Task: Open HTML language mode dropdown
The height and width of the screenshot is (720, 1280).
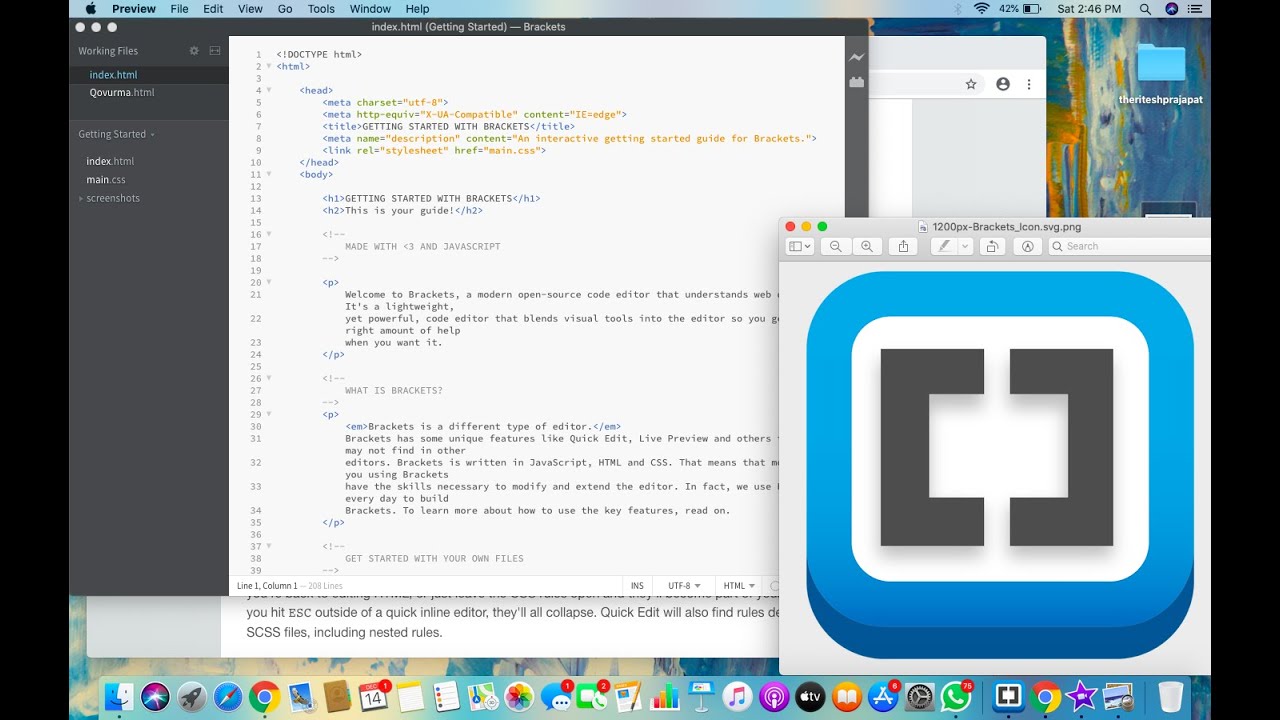Action: point(739,586)
